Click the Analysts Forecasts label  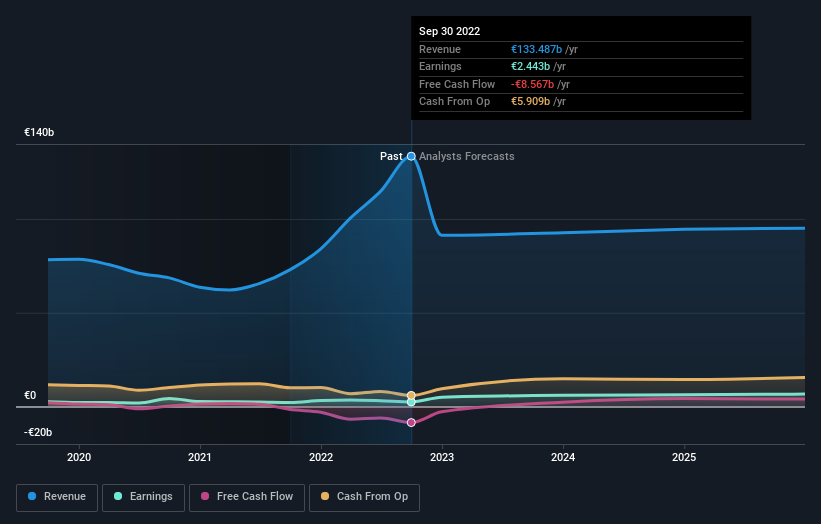467,157
